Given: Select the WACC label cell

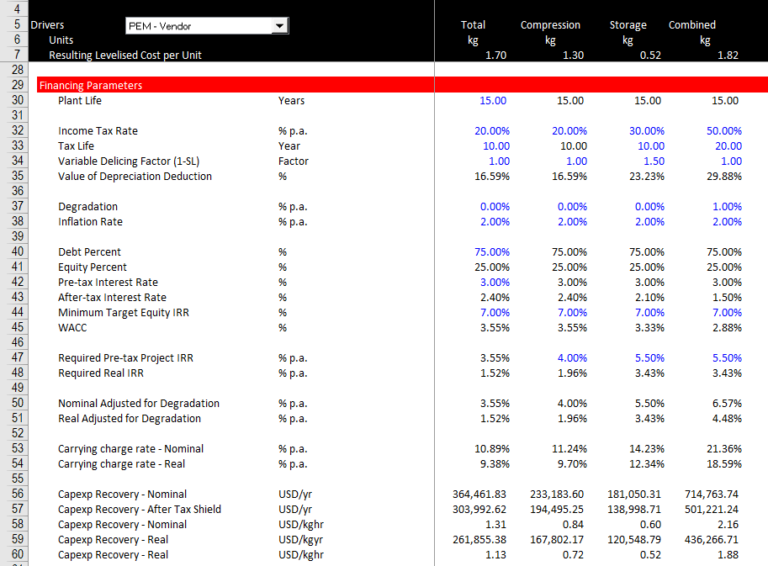Looking at the screenshot, I should 72,328.
